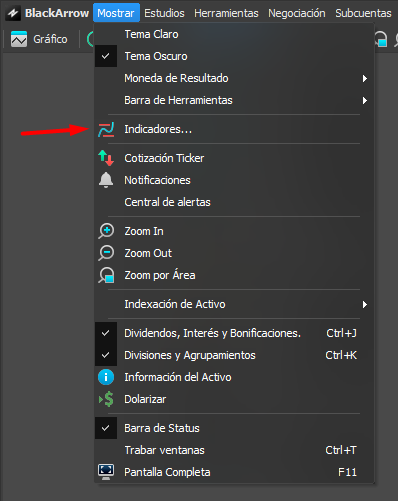Image resolution: width=398 pixels, height=501 pixels.
Task: Click the Ctrl+J shortcut text
Action: pos(342,333)
